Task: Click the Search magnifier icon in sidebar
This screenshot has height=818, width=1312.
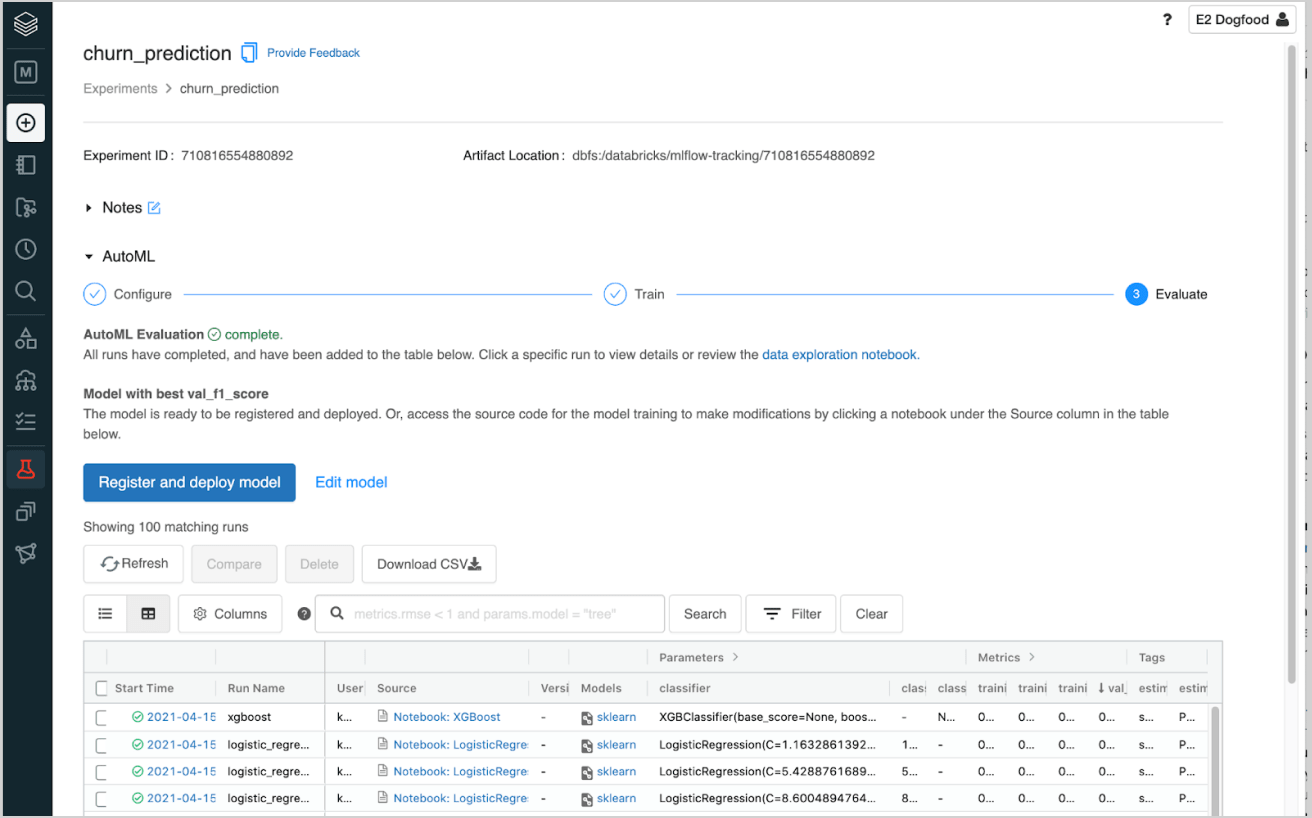Action: [26, 291]
